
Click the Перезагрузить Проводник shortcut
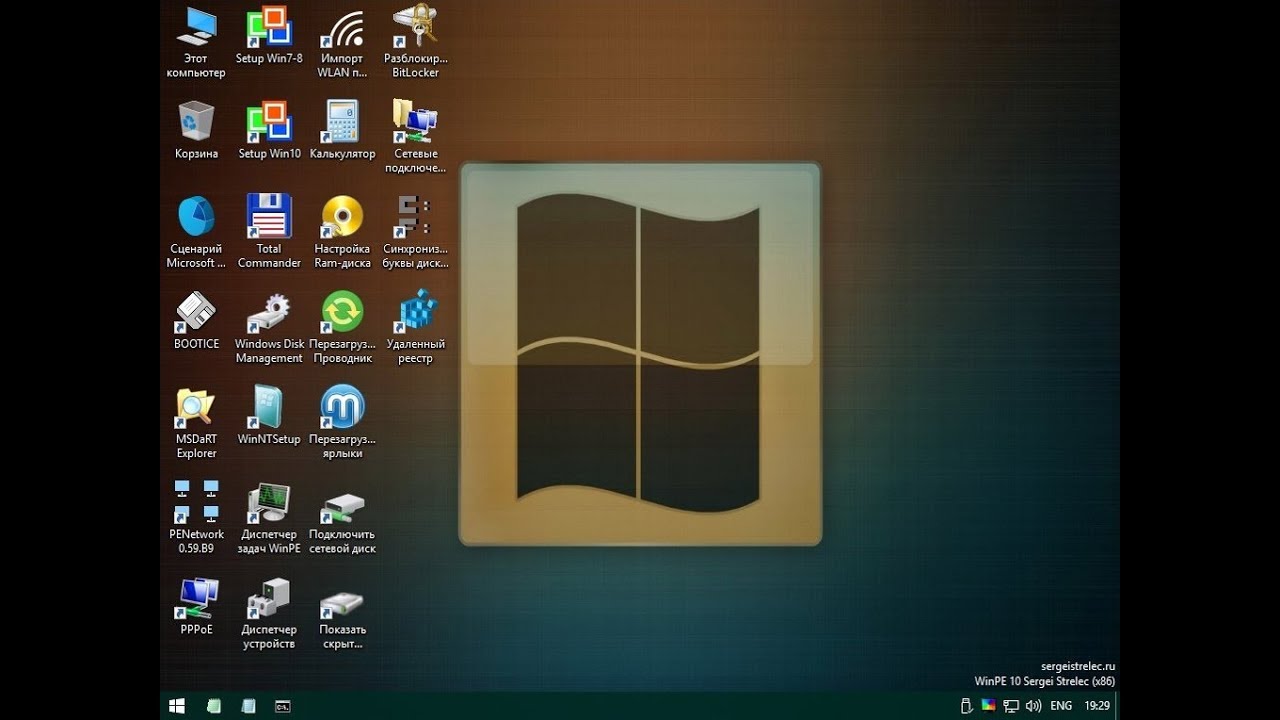point(342,327)
